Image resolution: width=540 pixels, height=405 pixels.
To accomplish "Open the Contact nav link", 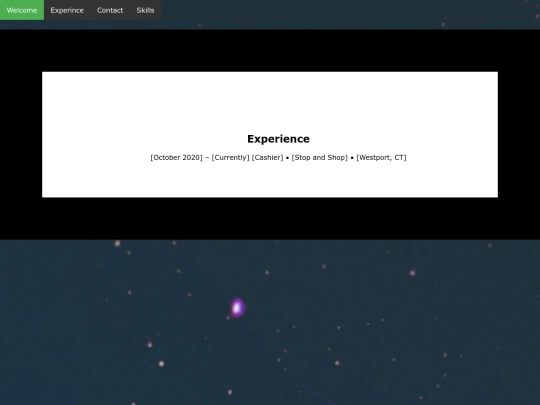I will point(110,10).
